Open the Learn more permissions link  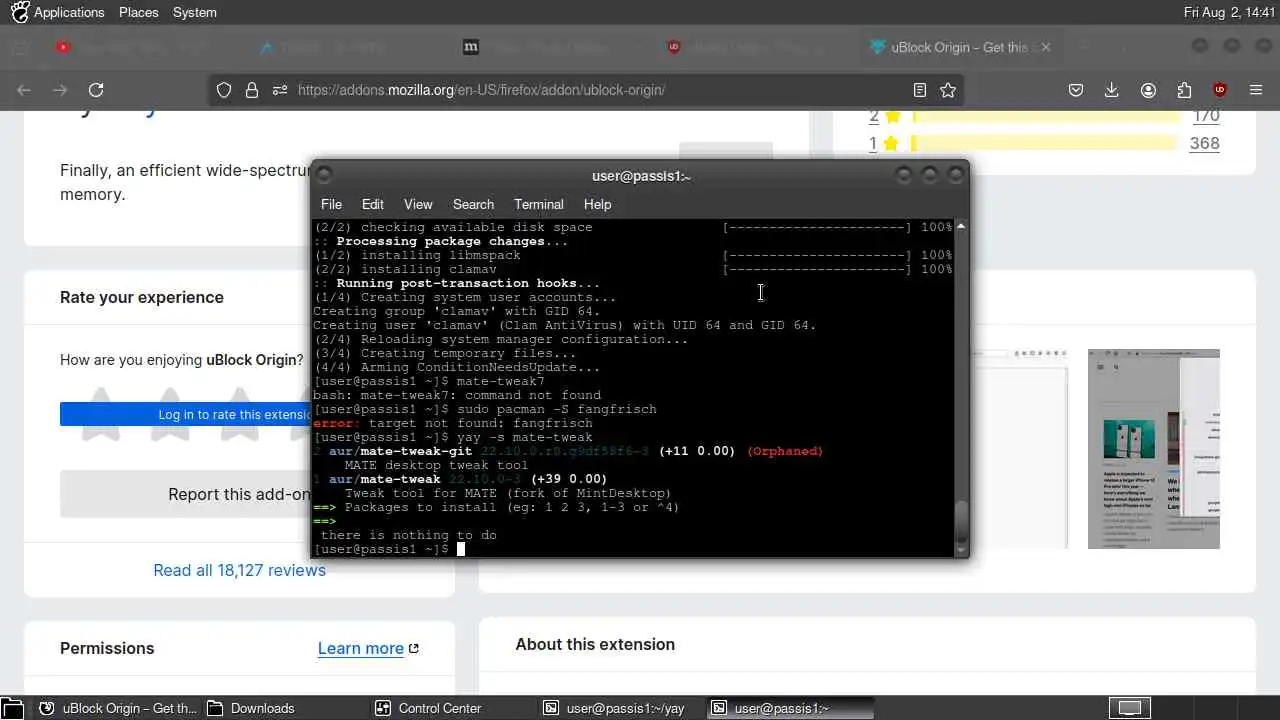368,648
